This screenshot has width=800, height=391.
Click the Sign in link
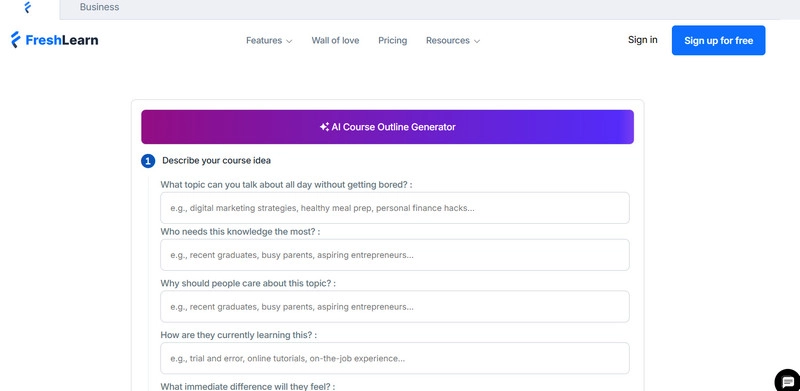[642, 40]
